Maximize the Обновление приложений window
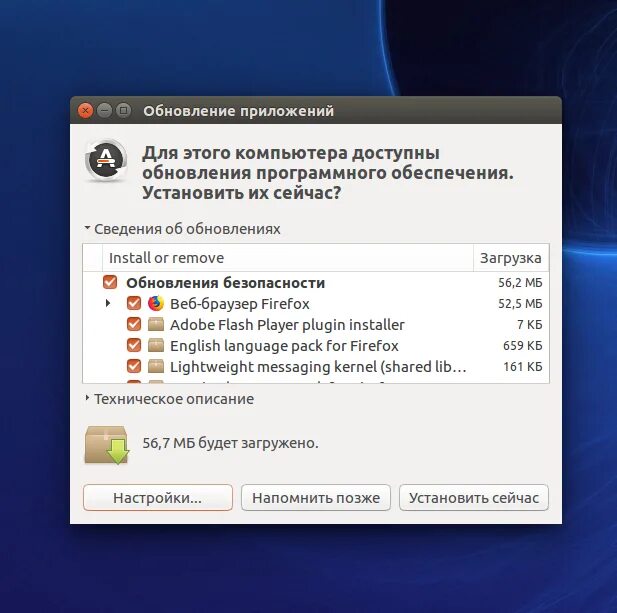617x613 pixels. click(123, 111)
